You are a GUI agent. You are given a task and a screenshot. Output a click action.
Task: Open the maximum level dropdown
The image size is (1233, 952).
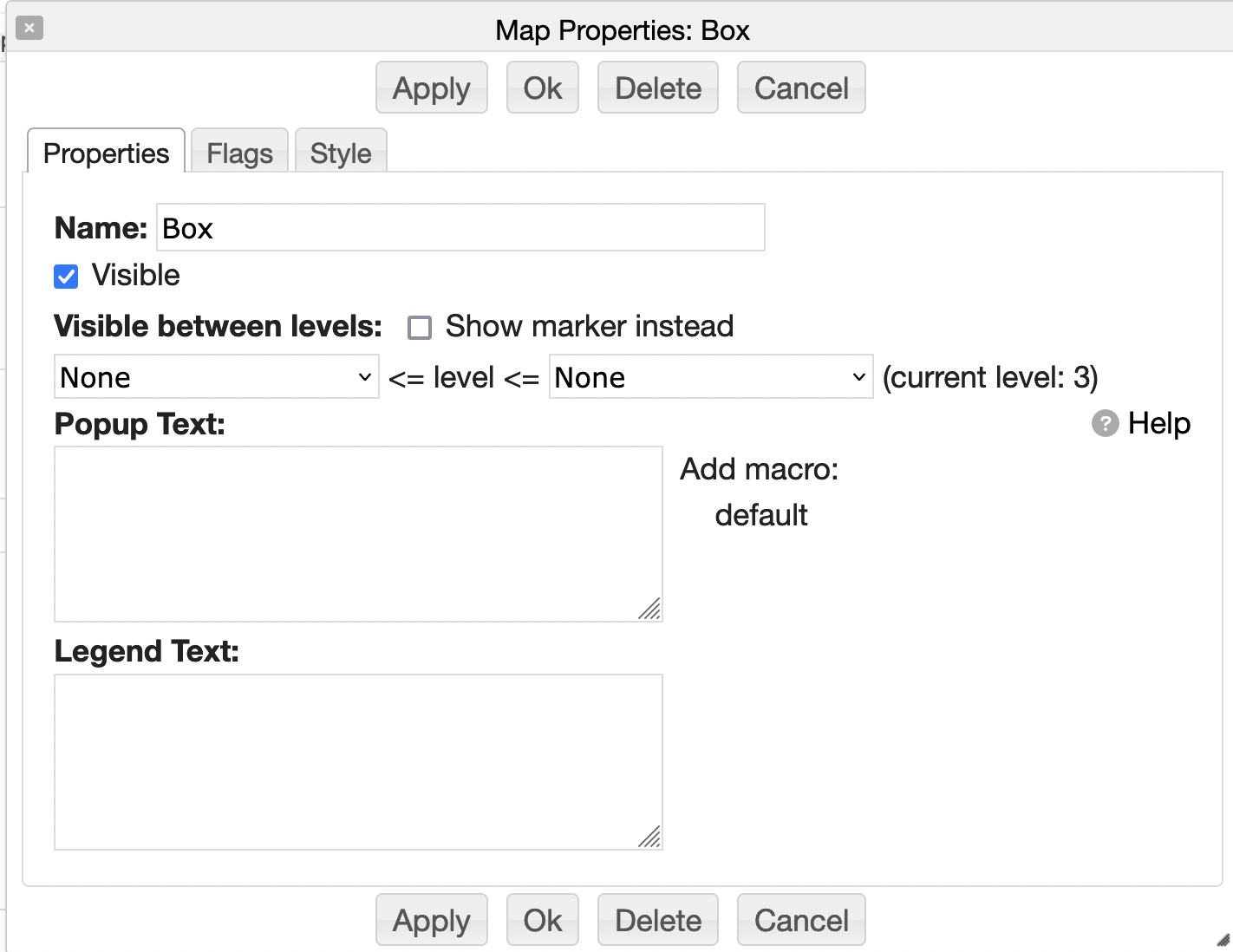click(710, 377)
